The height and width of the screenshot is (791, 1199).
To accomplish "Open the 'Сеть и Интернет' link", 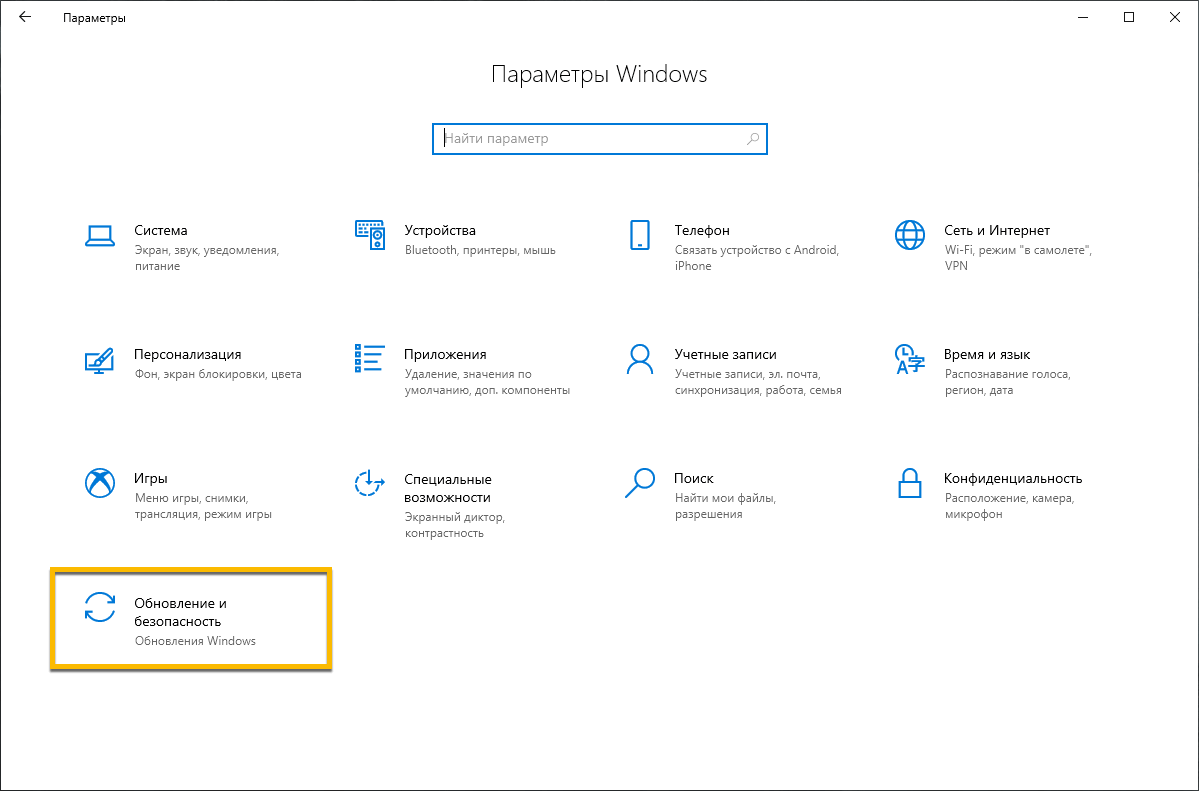I will coord(996,230).
